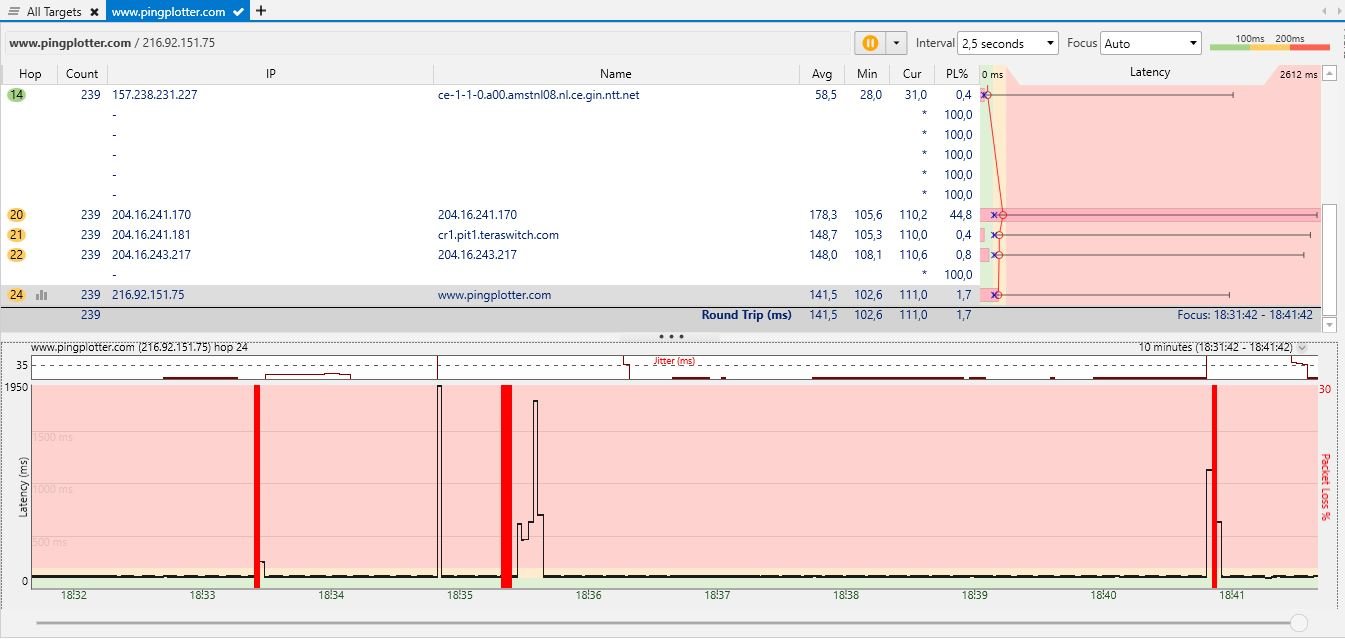The height and width of the screenshot is (639, 1345).
Task: Select the hop 24 orange badge
Action: point(16,295)
